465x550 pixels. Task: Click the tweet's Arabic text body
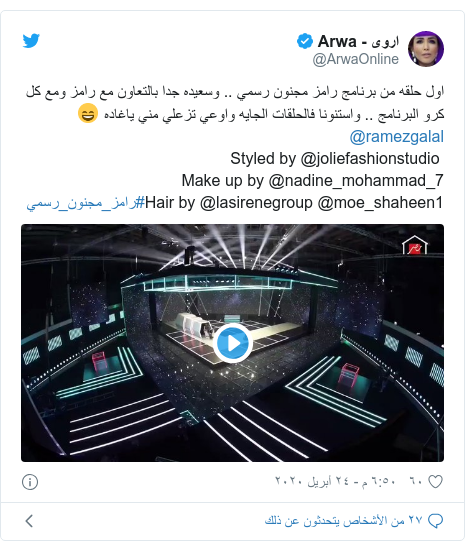pyautogui.click(x=235, y=103)
